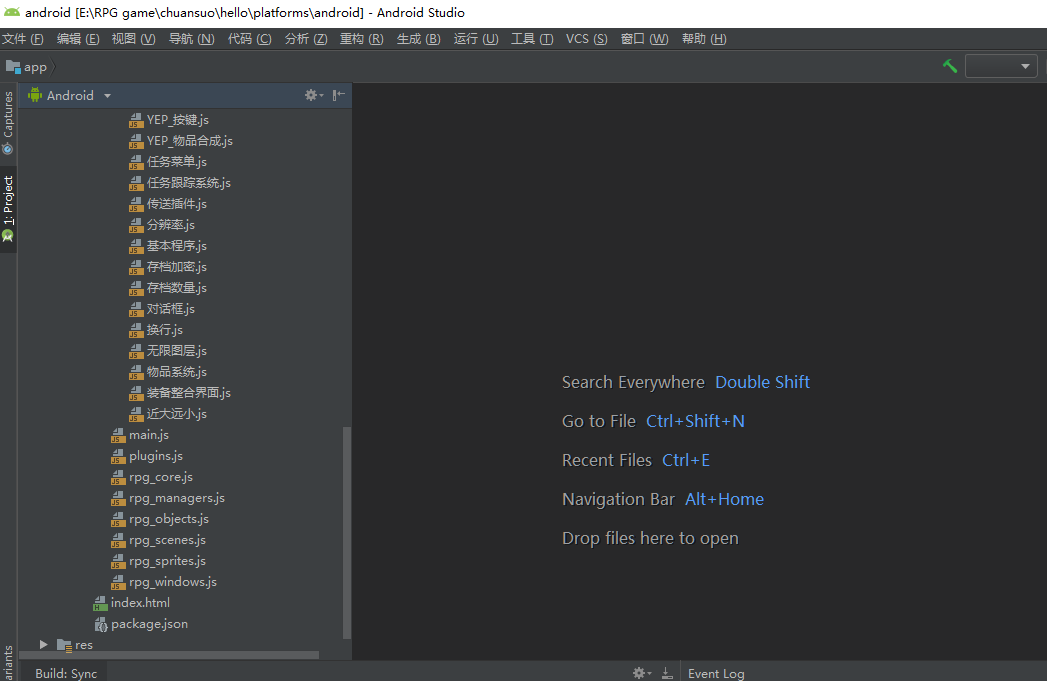Image resolution: width=1047 pixels, height=681 pixels.
Task: Click the package.json file icon
Action: click(101, 624)
